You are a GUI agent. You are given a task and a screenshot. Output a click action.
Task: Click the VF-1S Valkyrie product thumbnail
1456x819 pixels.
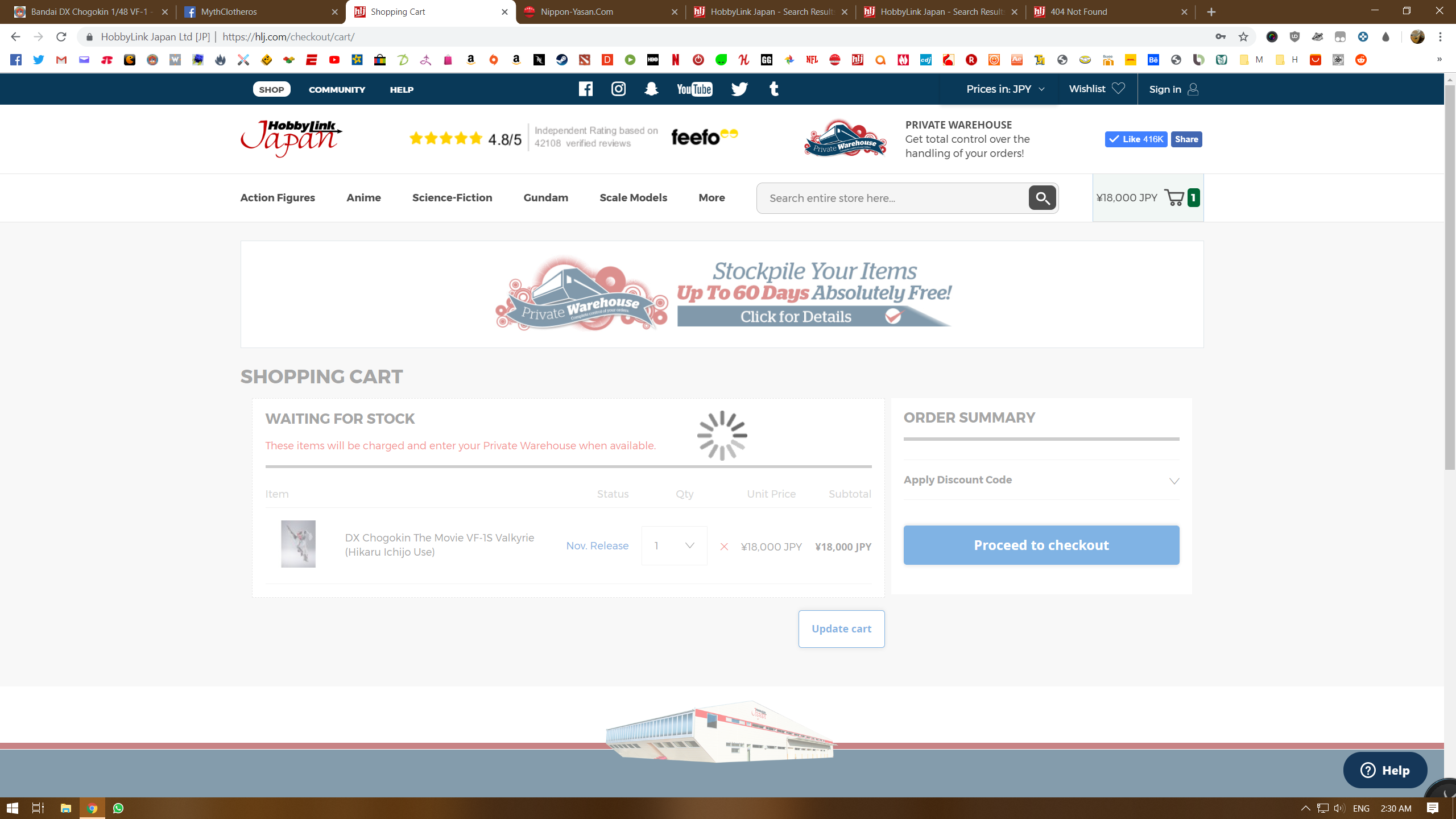(298, 544)
